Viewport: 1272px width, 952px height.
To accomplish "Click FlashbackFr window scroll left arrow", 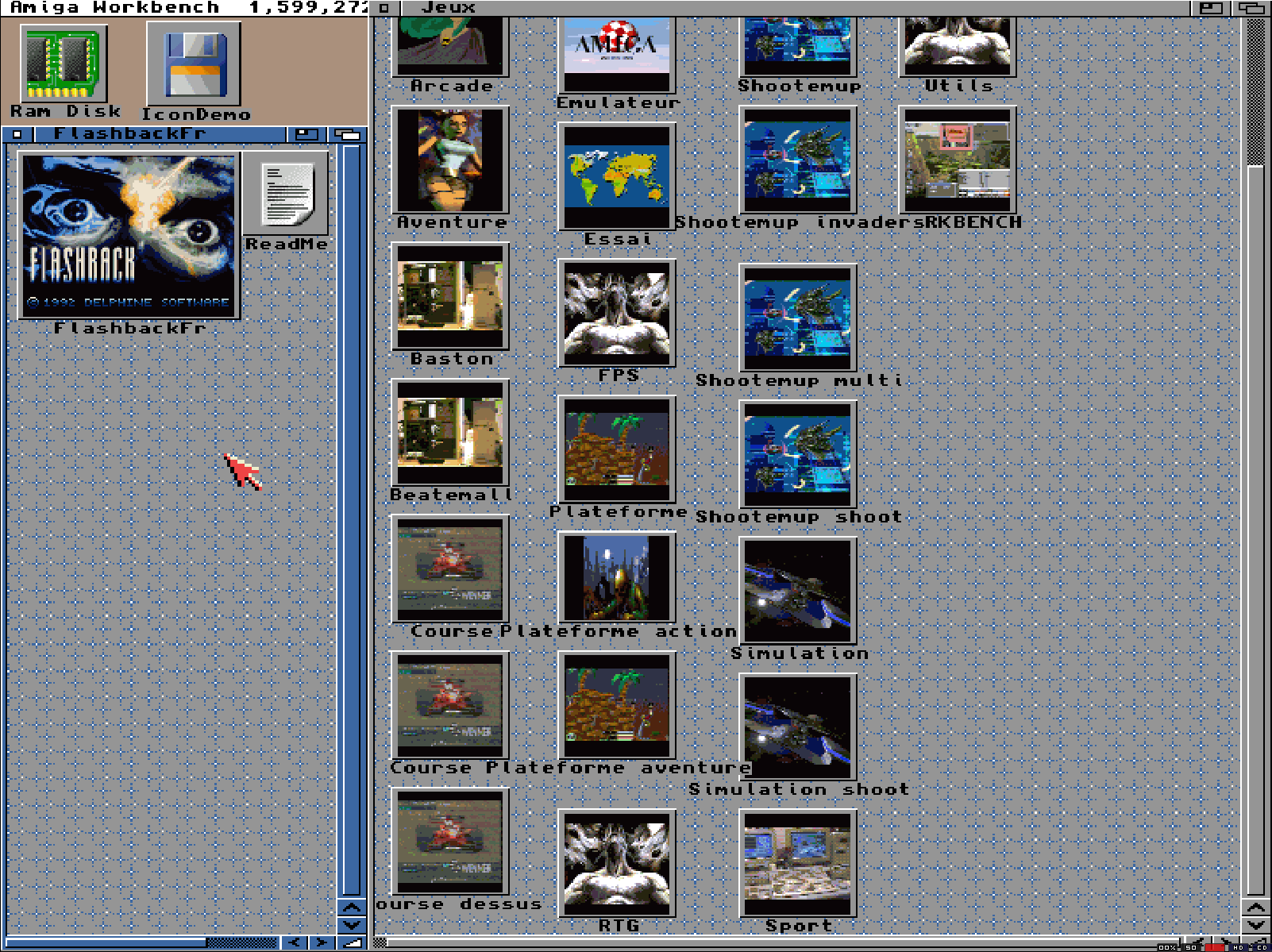I will tap(295, 942).
